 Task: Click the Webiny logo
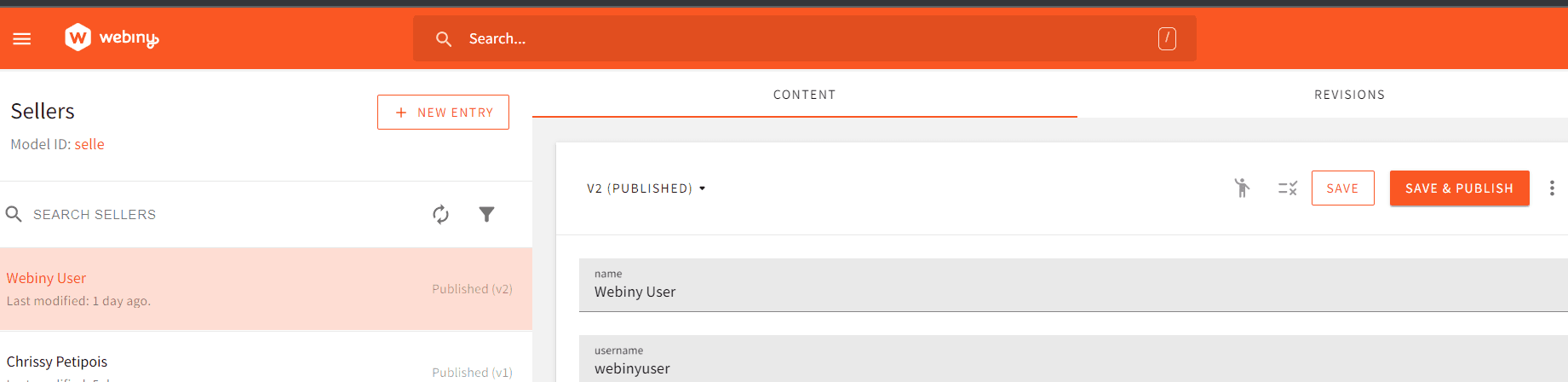112,38
